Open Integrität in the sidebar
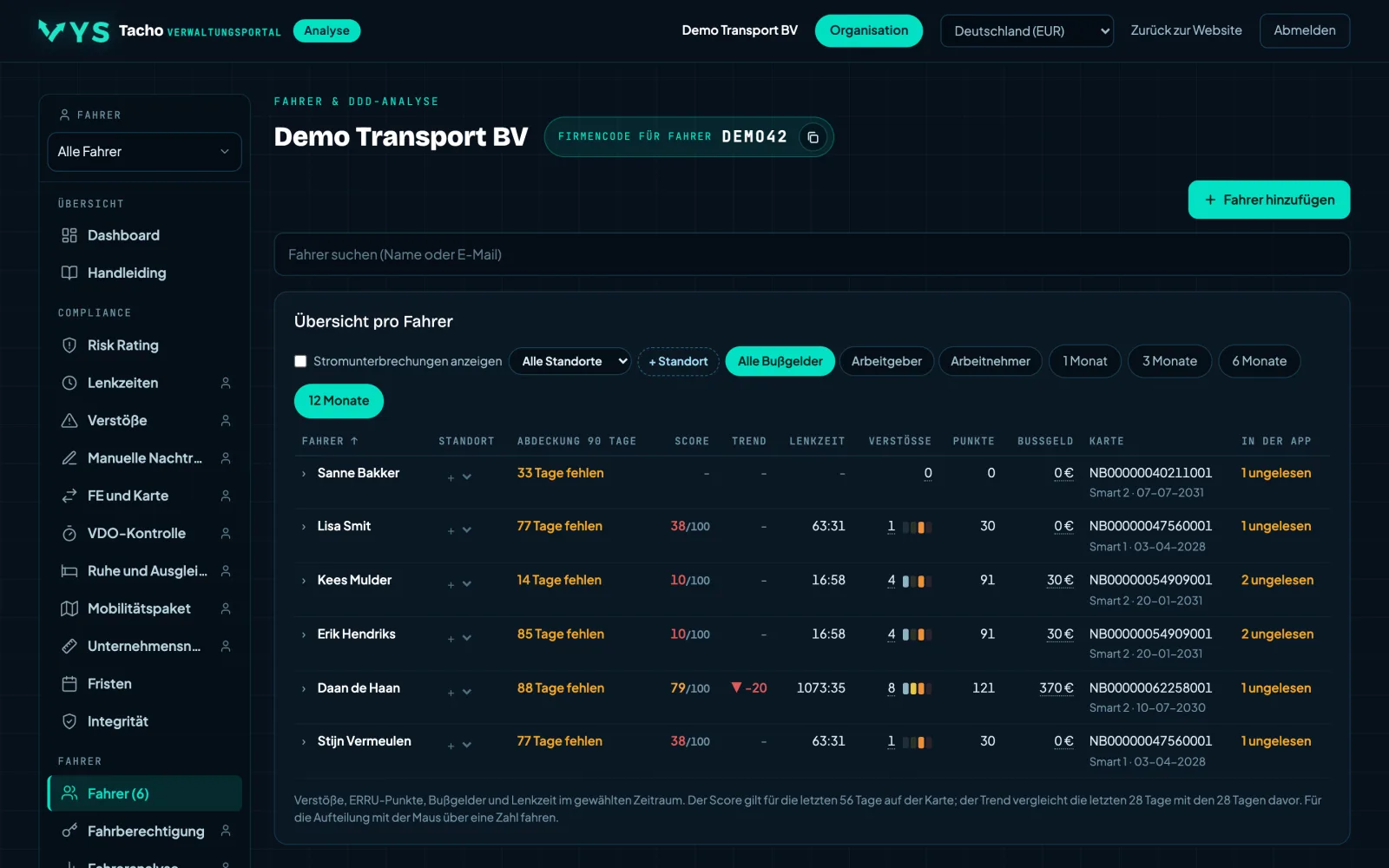The image size is (1389, 868). [x=144, y=721]
